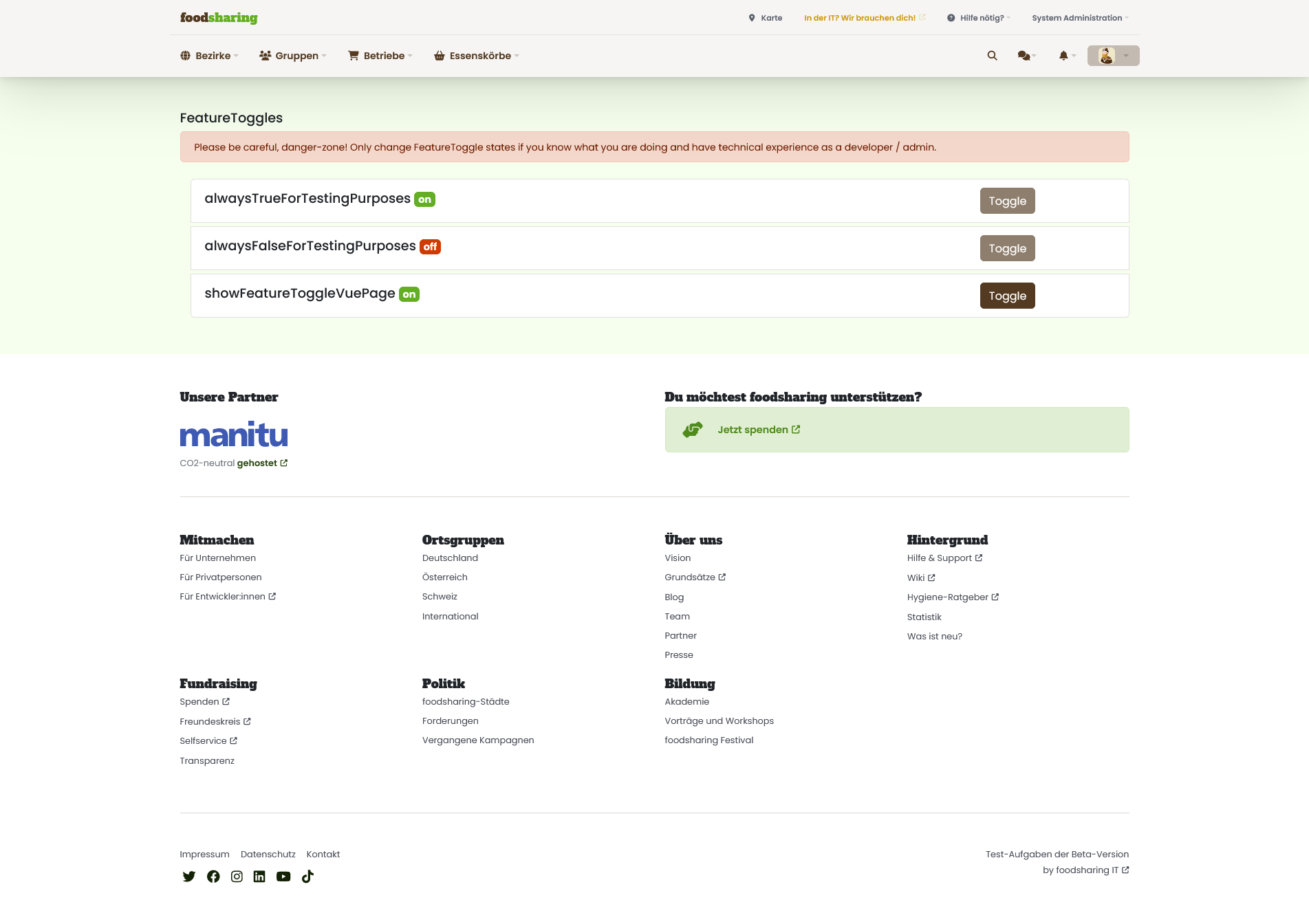This screenshot has height=924, width=1309.
Task: Open the Datenschutz link
Action: [268, 855]
